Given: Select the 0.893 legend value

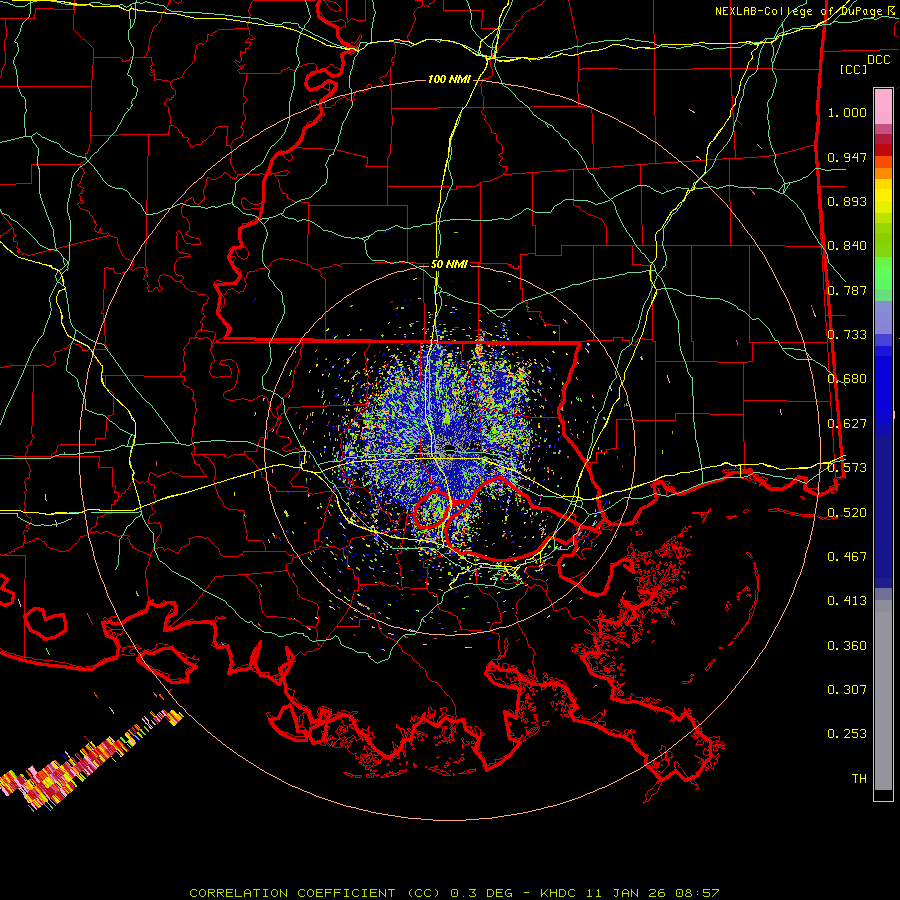Looking at the screenshot, I should click(x=847, y=201).
